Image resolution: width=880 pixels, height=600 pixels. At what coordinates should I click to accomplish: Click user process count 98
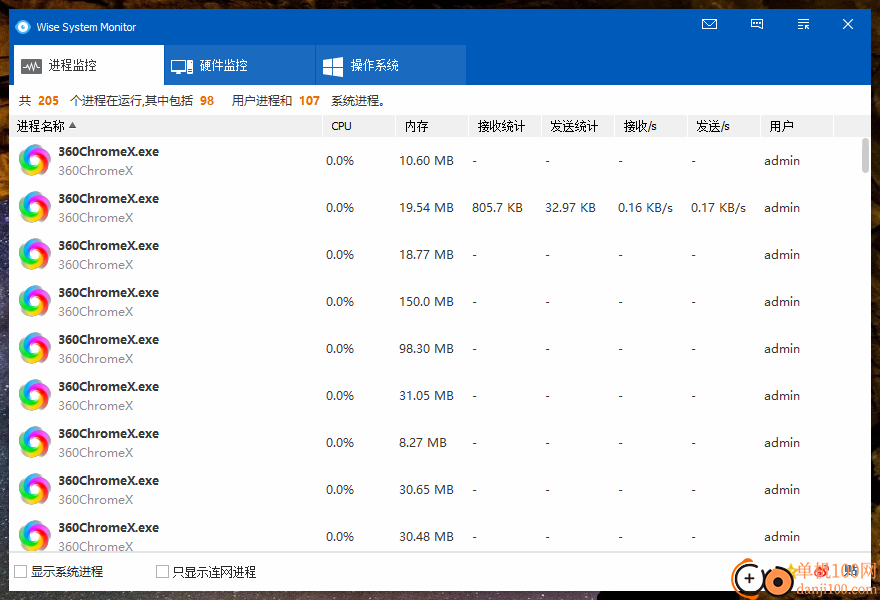click(x=207, y=100)
